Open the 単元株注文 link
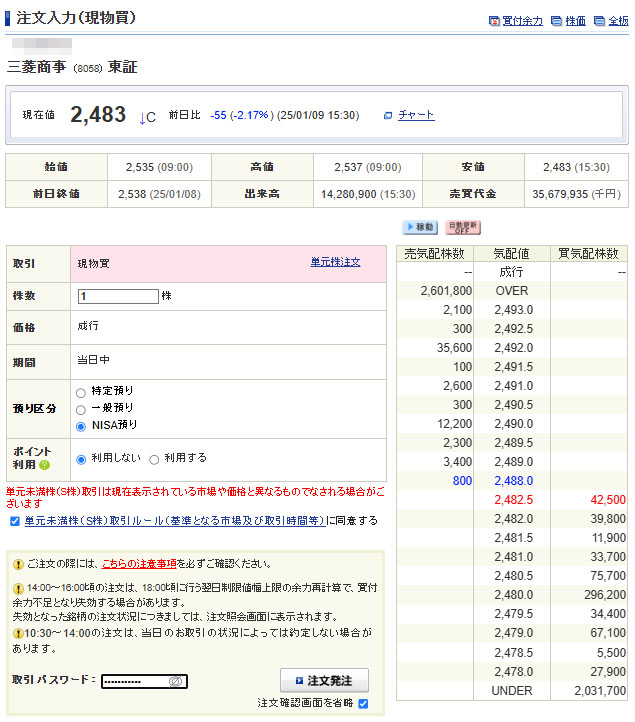This screenshot has height=722, width=635. coord(335,262)
